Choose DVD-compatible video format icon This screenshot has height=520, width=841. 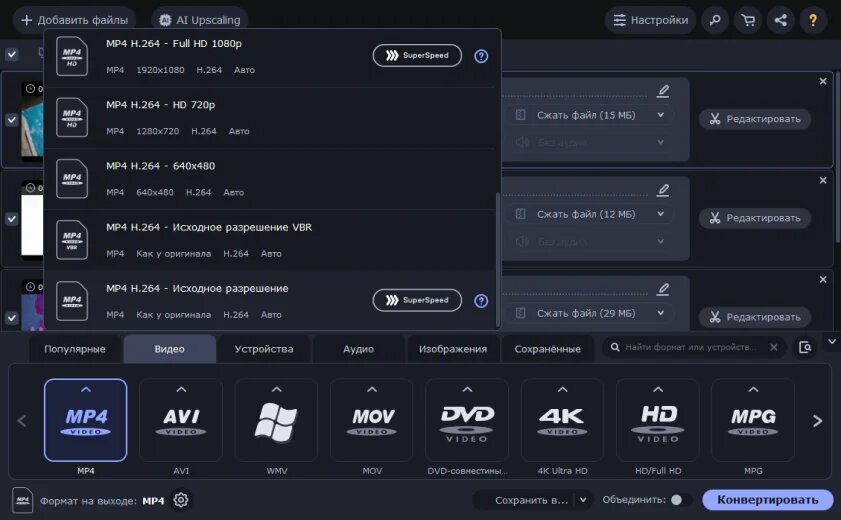point(467,420)
